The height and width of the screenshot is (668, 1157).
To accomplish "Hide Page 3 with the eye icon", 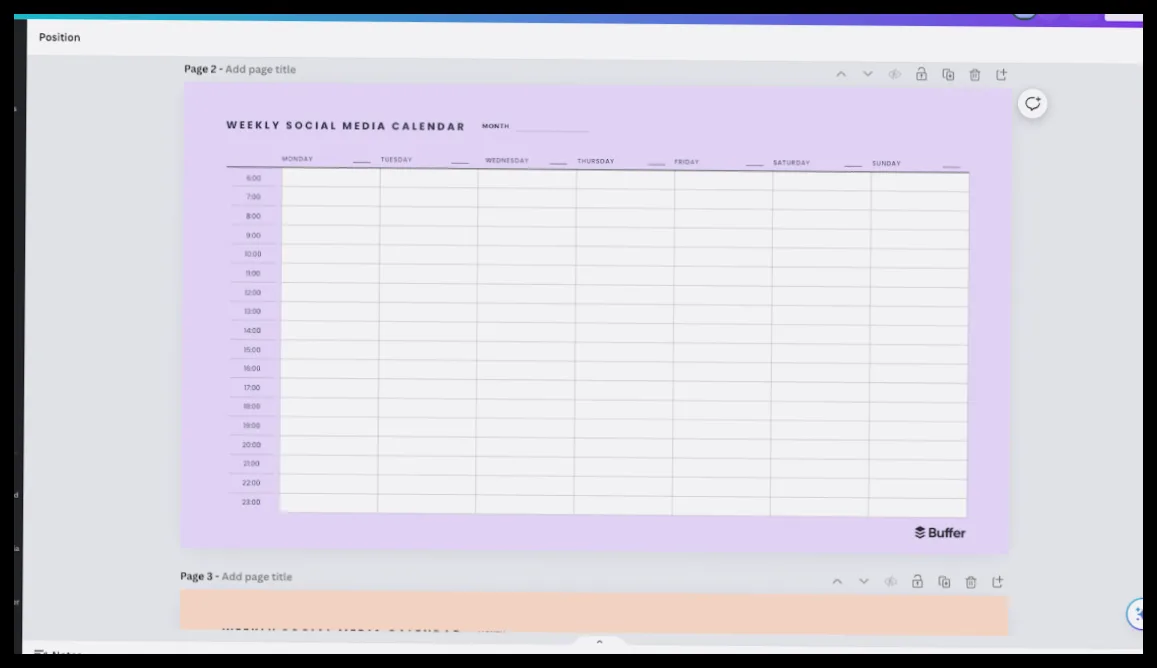I will tap(891, 582).
